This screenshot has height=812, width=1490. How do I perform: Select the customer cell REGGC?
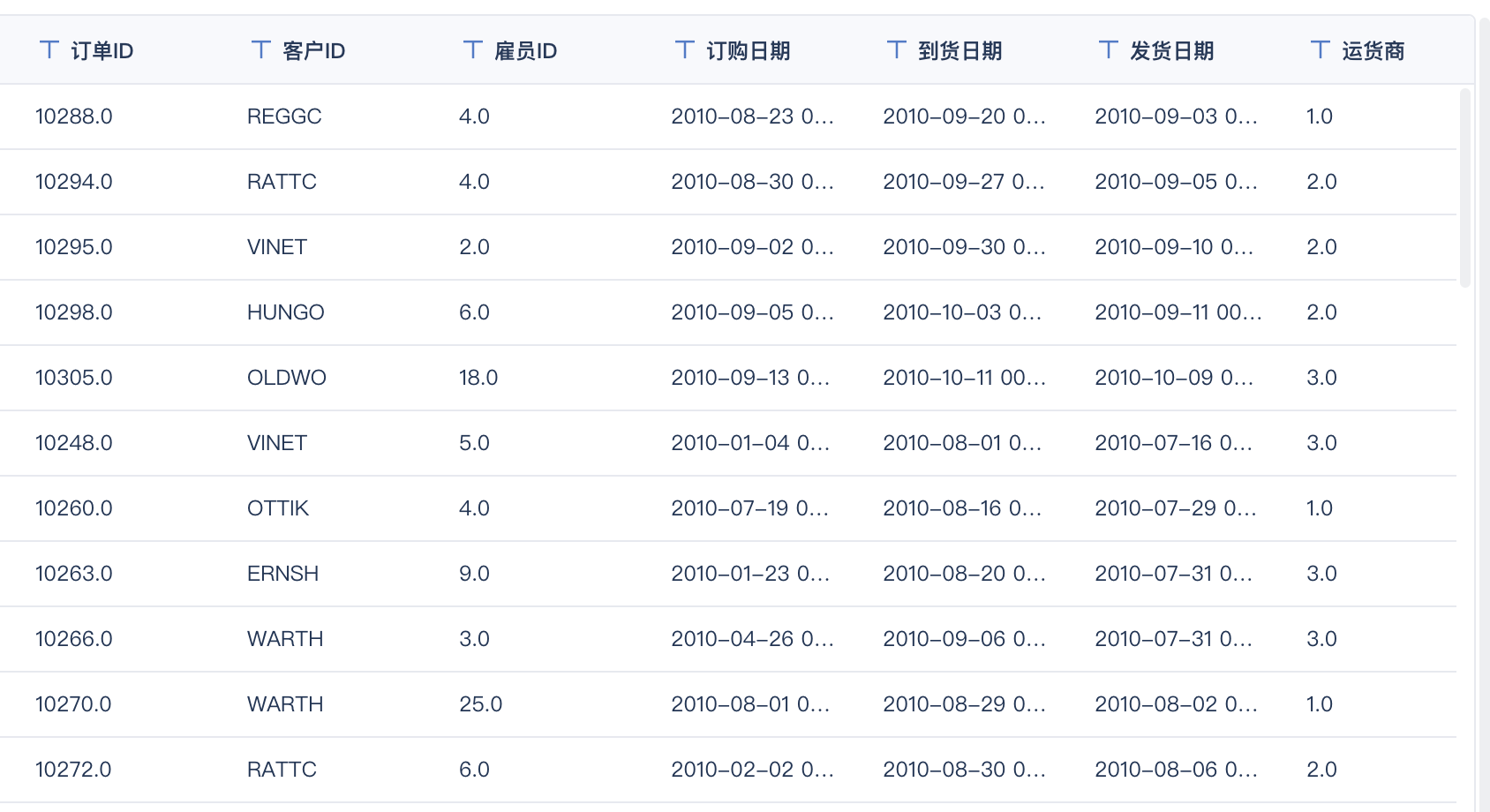pos(284,117)
